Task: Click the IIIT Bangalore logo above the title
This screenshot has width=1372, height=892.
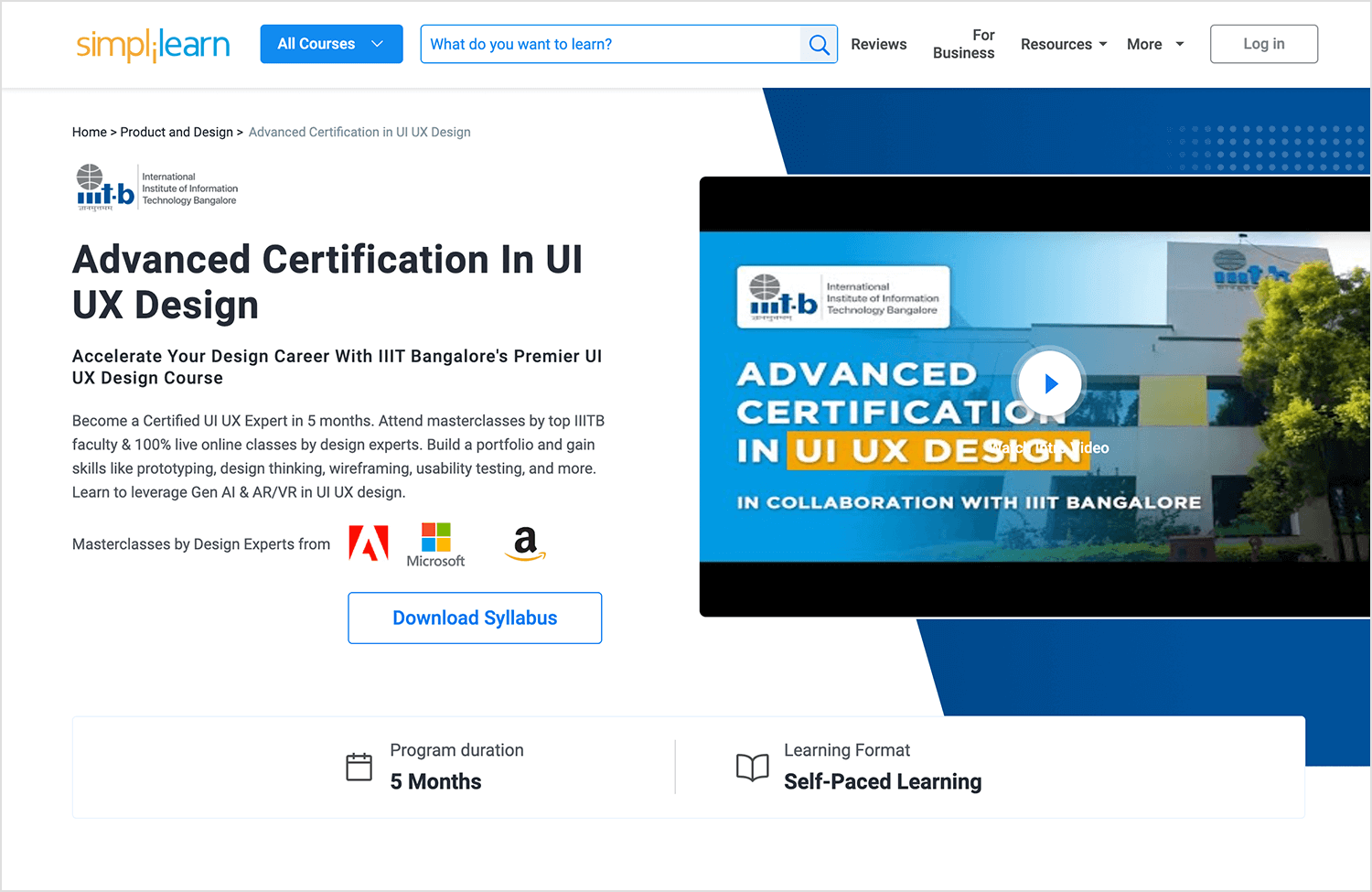Action: (x=156, y=188)
